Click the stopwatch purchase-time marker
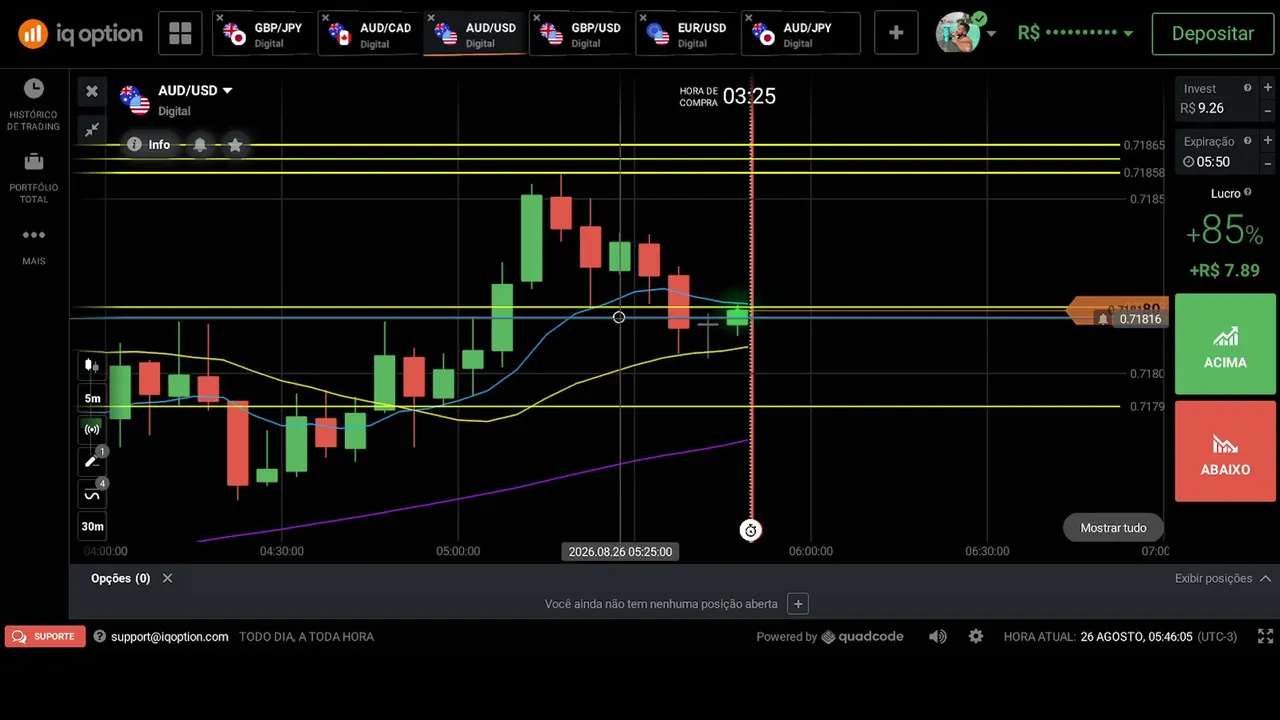This screenshot has width=1280, height=720. [750, 530]
